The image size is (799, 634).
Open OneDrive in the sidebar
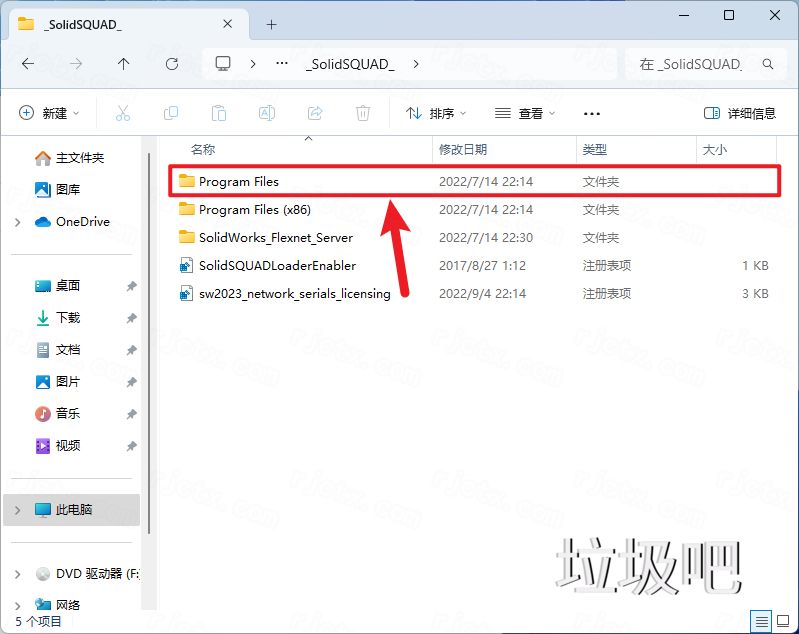pyautogui.click(x=72, y=222)
